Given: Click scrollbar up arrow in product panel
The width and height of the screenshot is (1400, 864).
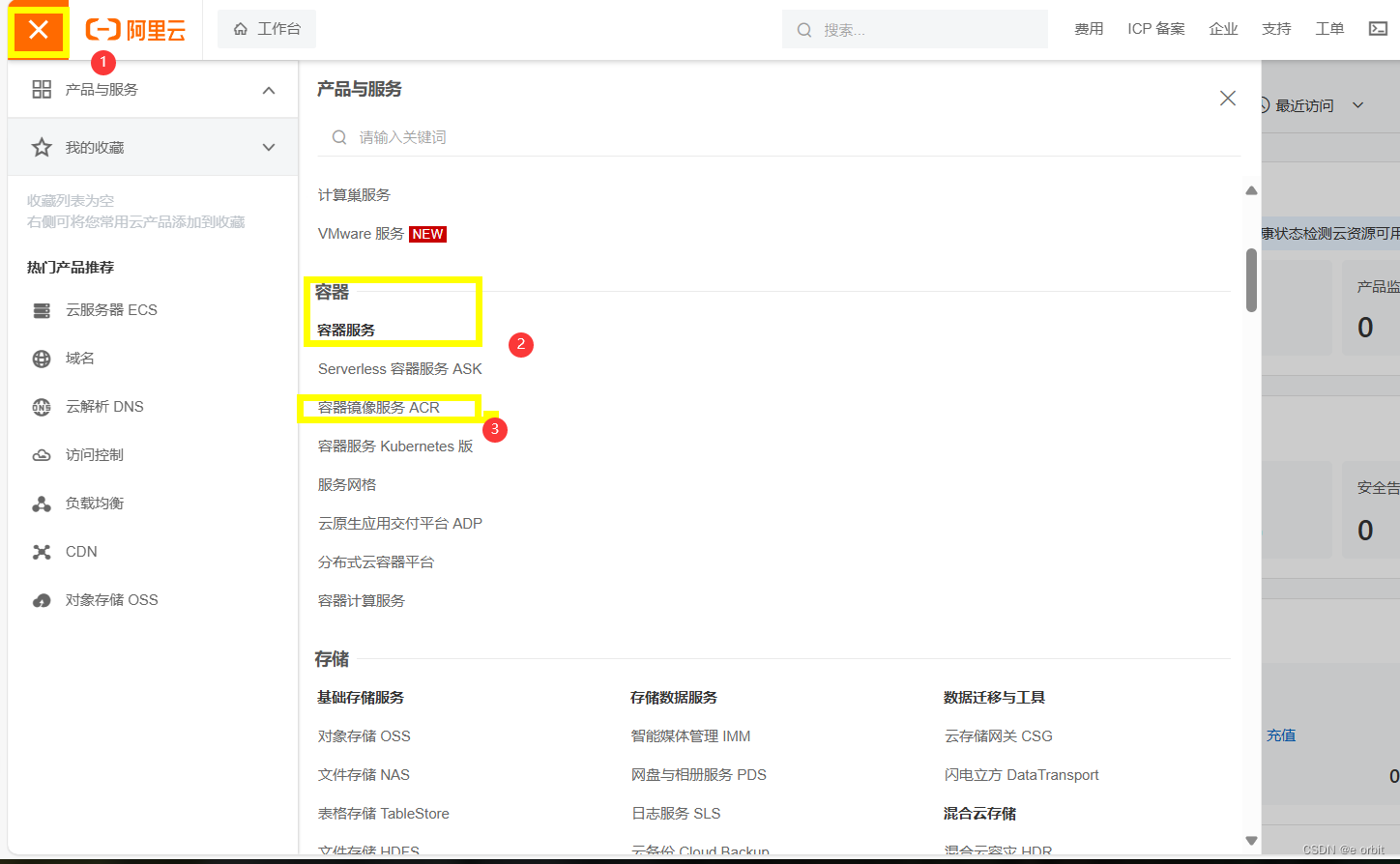Looking at the screenshot, I should 1251,191.
